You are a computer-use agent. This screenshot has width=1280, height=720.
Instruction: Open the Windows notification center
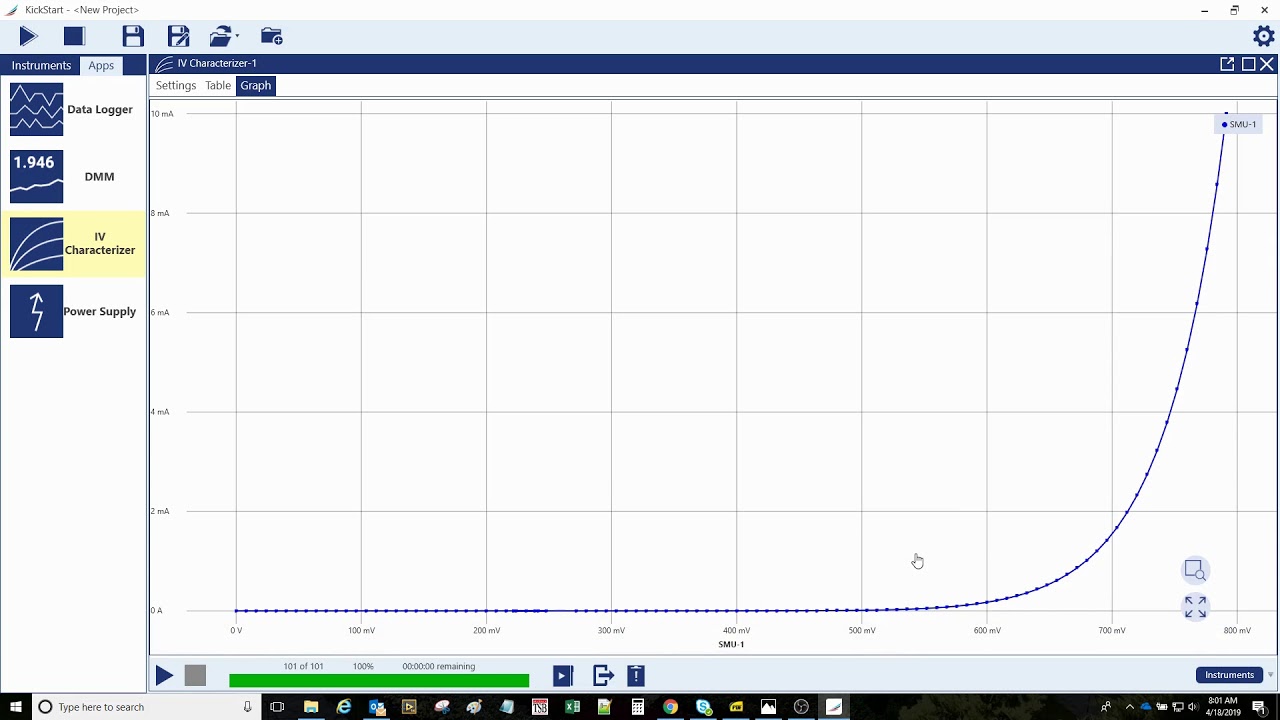pyautogui.click(x=1259, y=707)
